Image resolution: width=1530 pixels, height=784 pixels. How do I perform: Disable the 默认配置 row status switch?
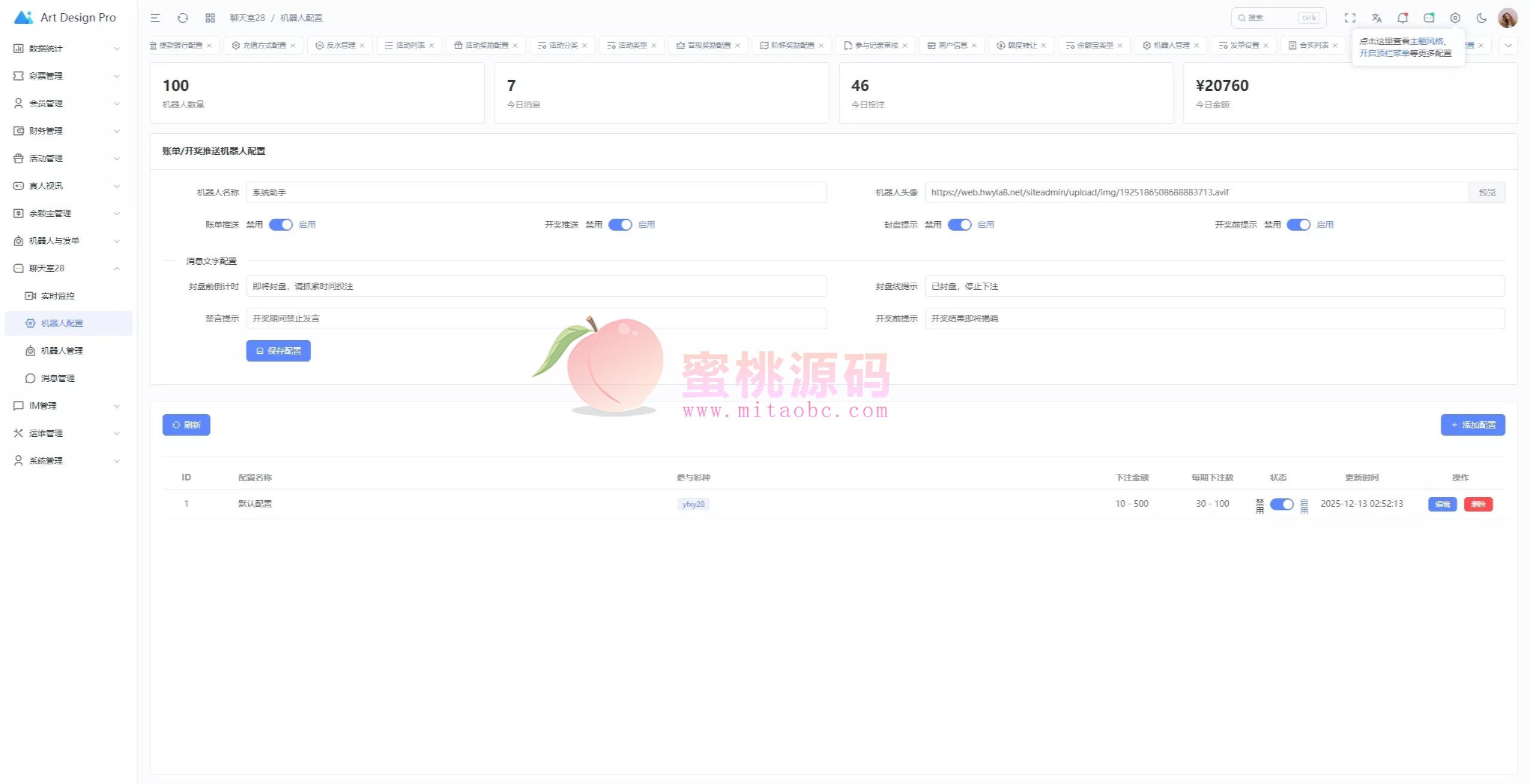click(1282, 504)
